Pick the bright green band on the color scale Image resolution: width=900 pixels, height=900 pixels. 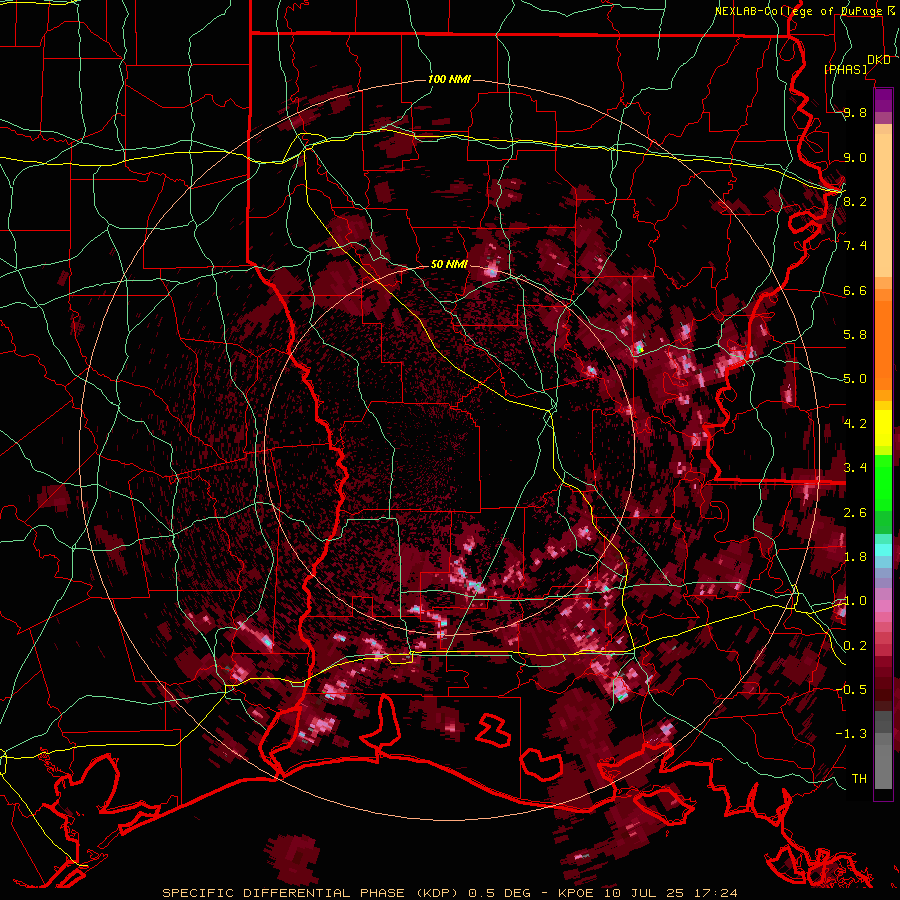[x=883, y=482]
